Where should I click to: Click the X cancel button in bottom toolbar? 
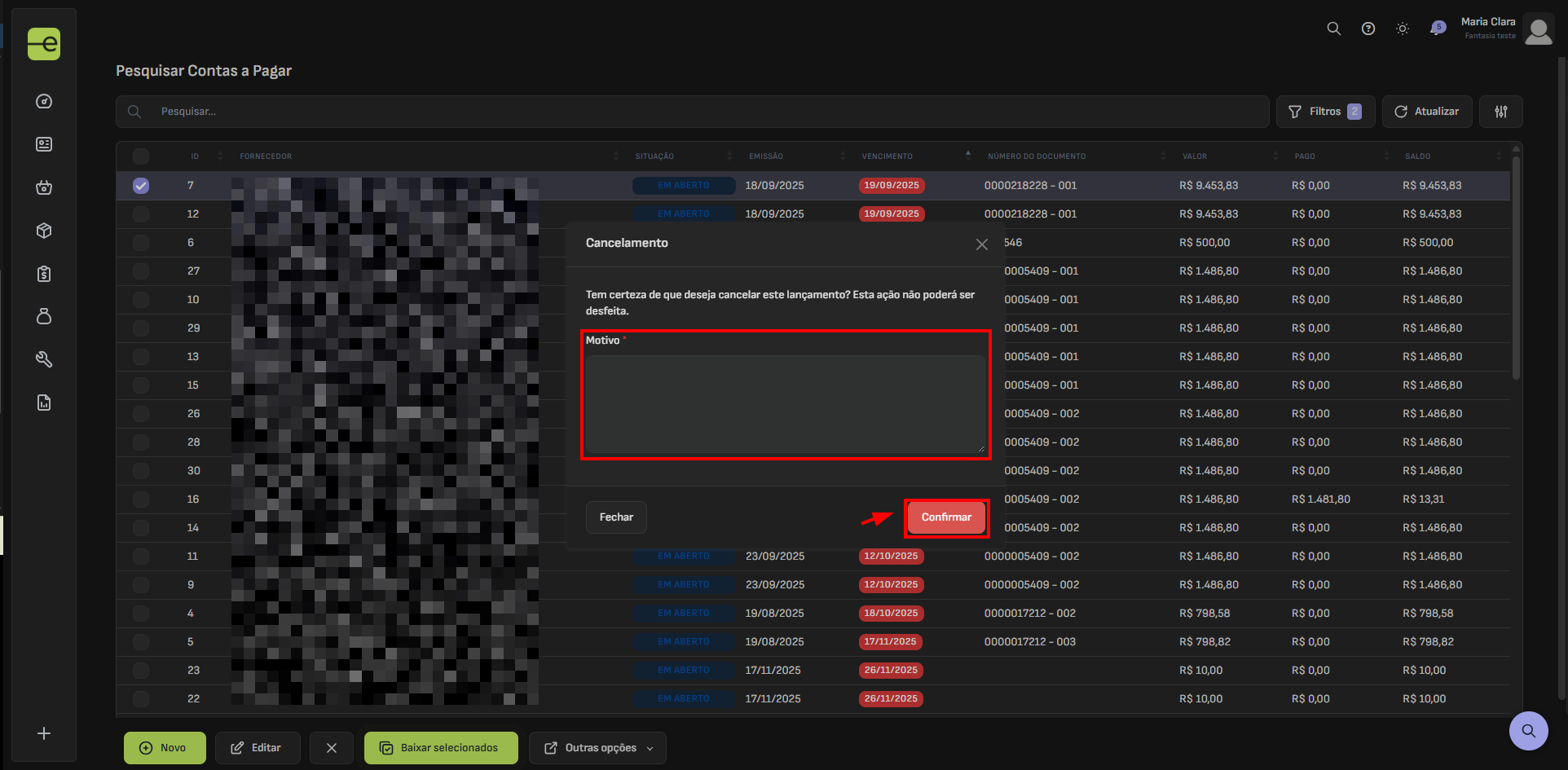[x=332, y=748]
